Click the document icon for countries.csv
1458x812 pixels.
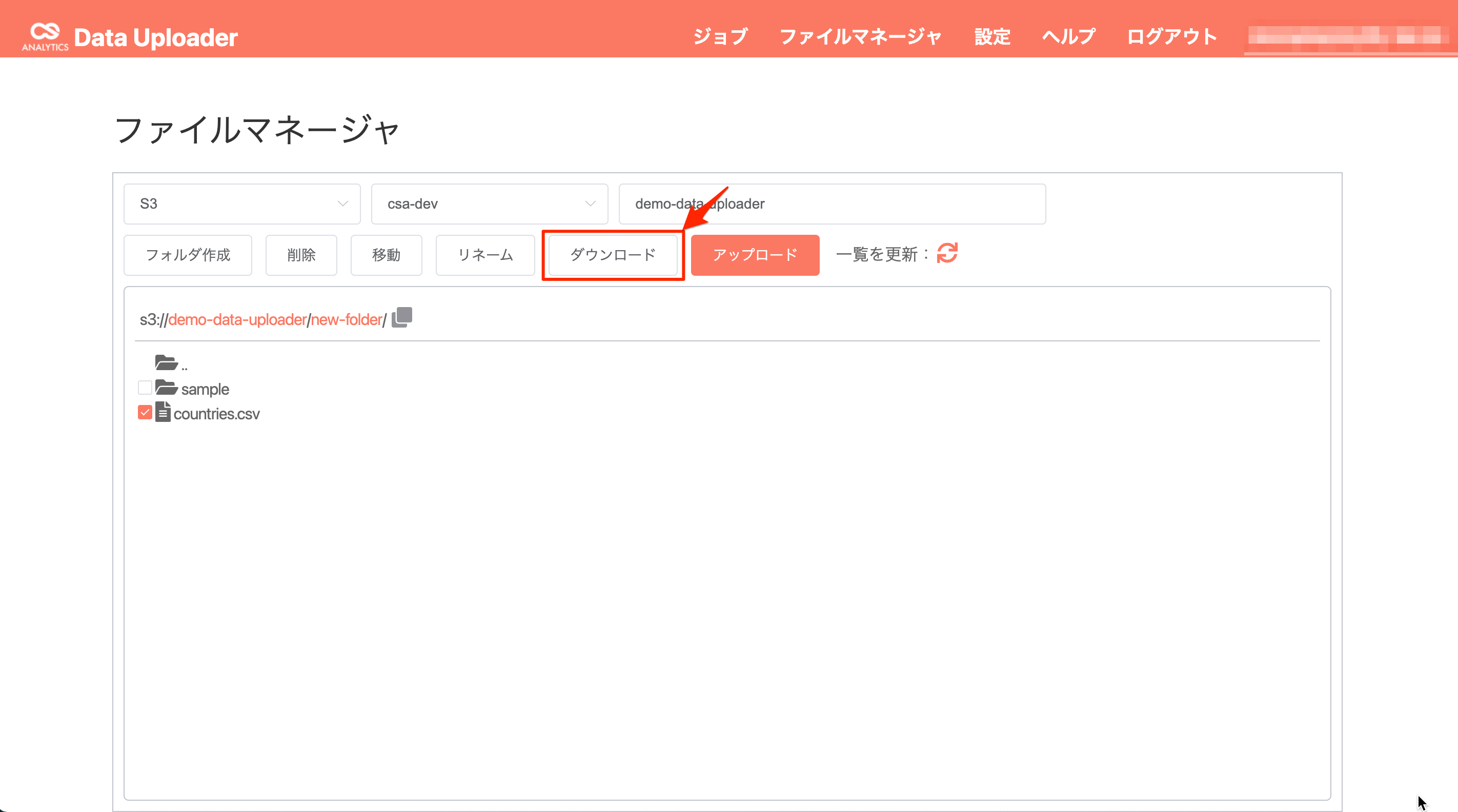tap(163, 413)
